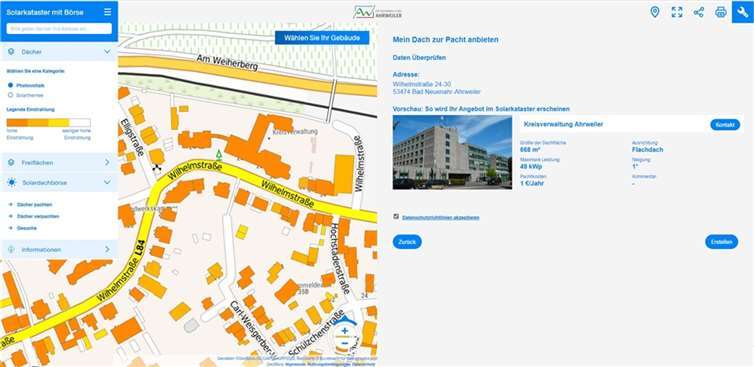Click the Informationen icon in sidebar
This screenshot has width=754, height=367.
(x=11, y=250)
